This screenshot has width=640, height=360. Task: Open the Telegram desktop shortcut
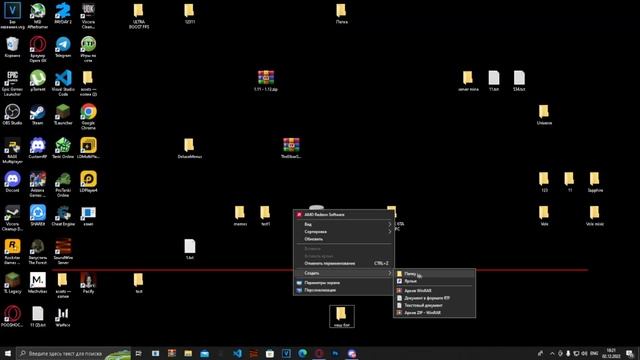63,47
